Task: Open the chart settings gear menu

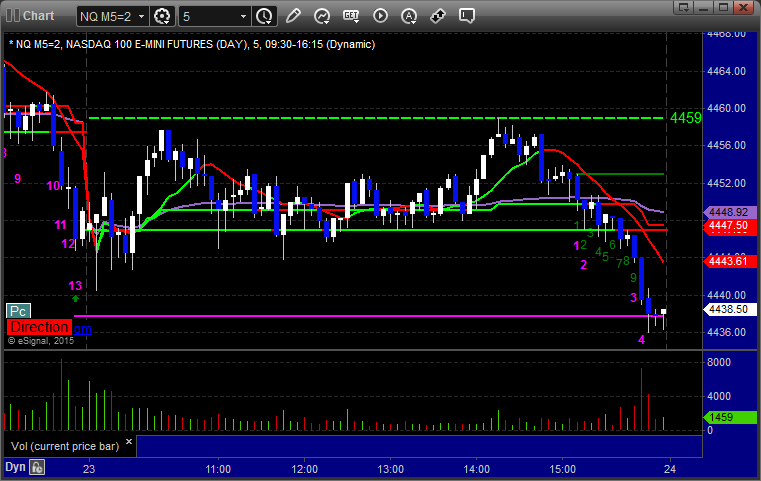Action: [162, 17]
